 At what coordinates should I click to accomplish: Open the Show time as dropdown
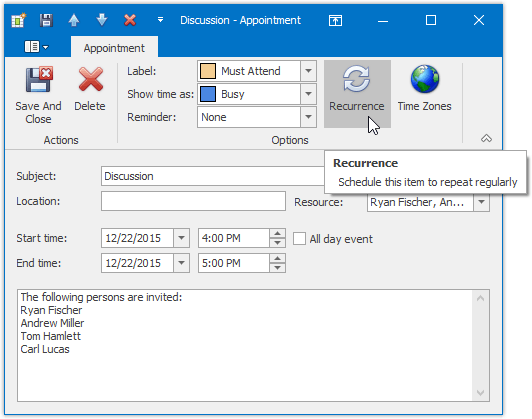click(x=308, y=94)
